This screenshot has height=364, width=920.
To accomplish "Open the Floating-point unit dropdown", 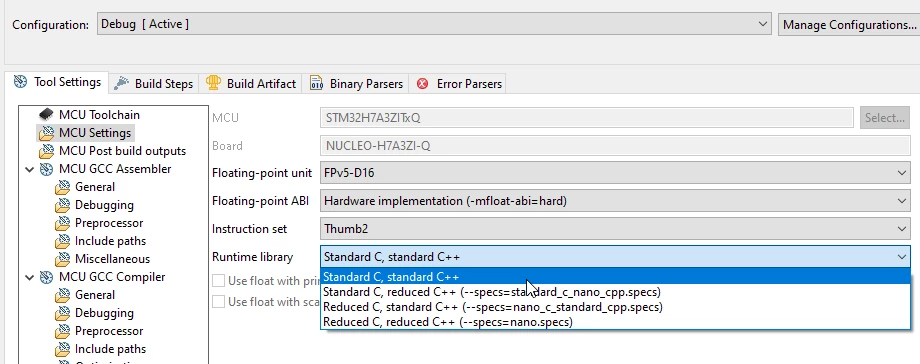I will tap(615, 173).
